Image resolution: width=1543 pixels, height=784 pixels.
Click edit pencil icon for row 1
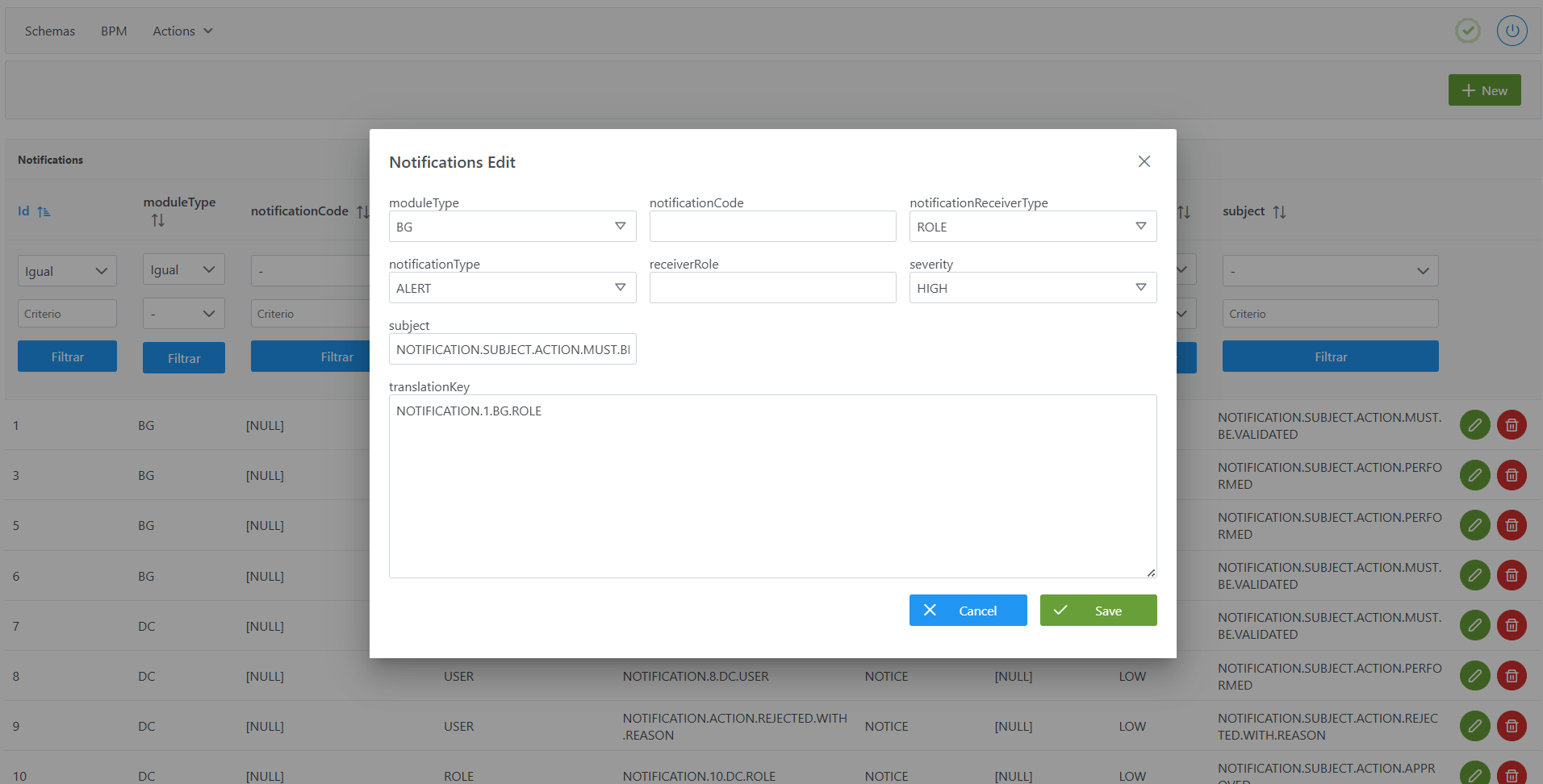(x=1474, y=425)
